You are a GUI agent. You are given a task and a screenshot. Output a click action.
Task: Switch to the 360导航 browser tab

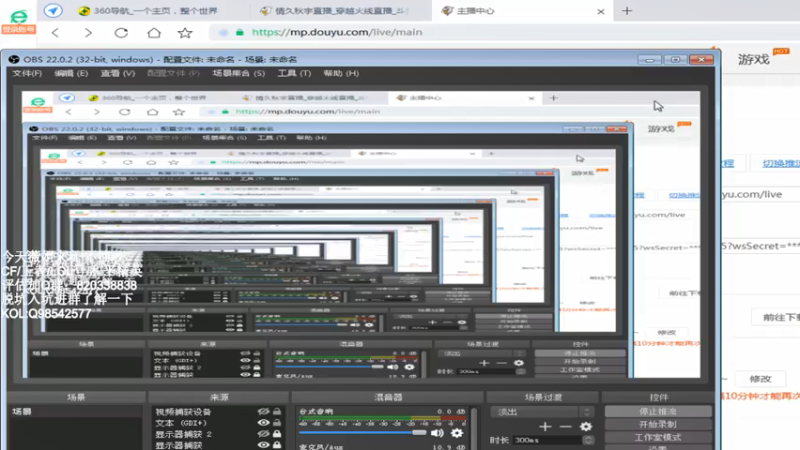pyautogui.click(x=148, y=11)
